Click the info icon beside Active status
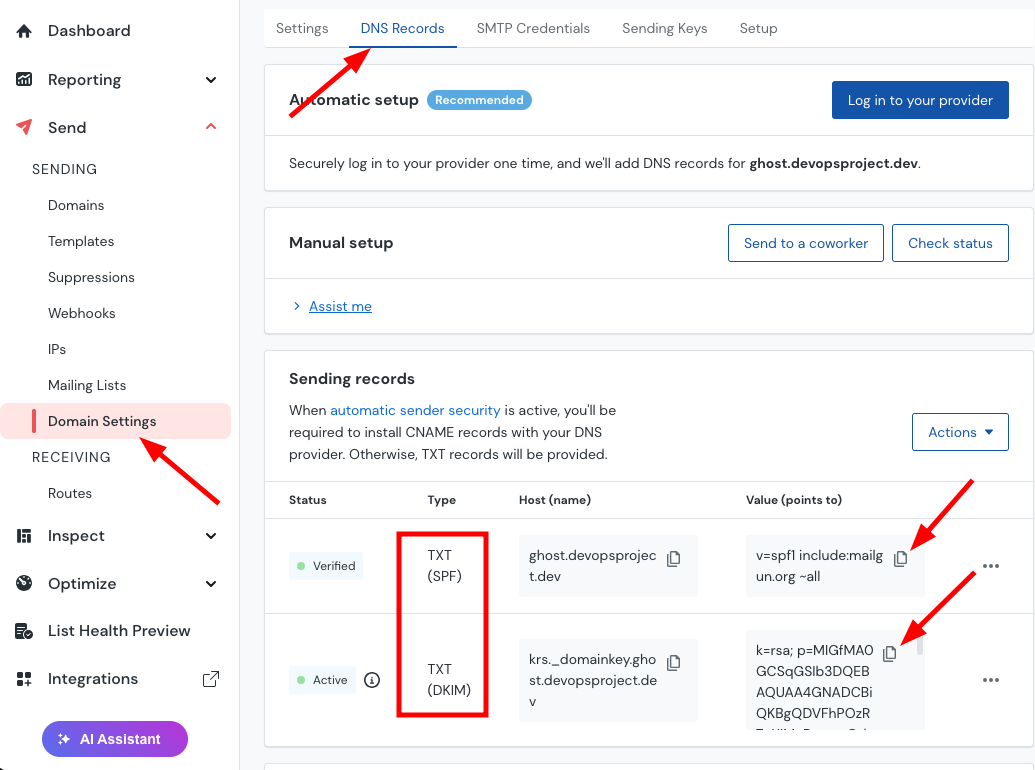Viewport: 1035px width, 770px height. pyautogui.click(x=372, y=680)
